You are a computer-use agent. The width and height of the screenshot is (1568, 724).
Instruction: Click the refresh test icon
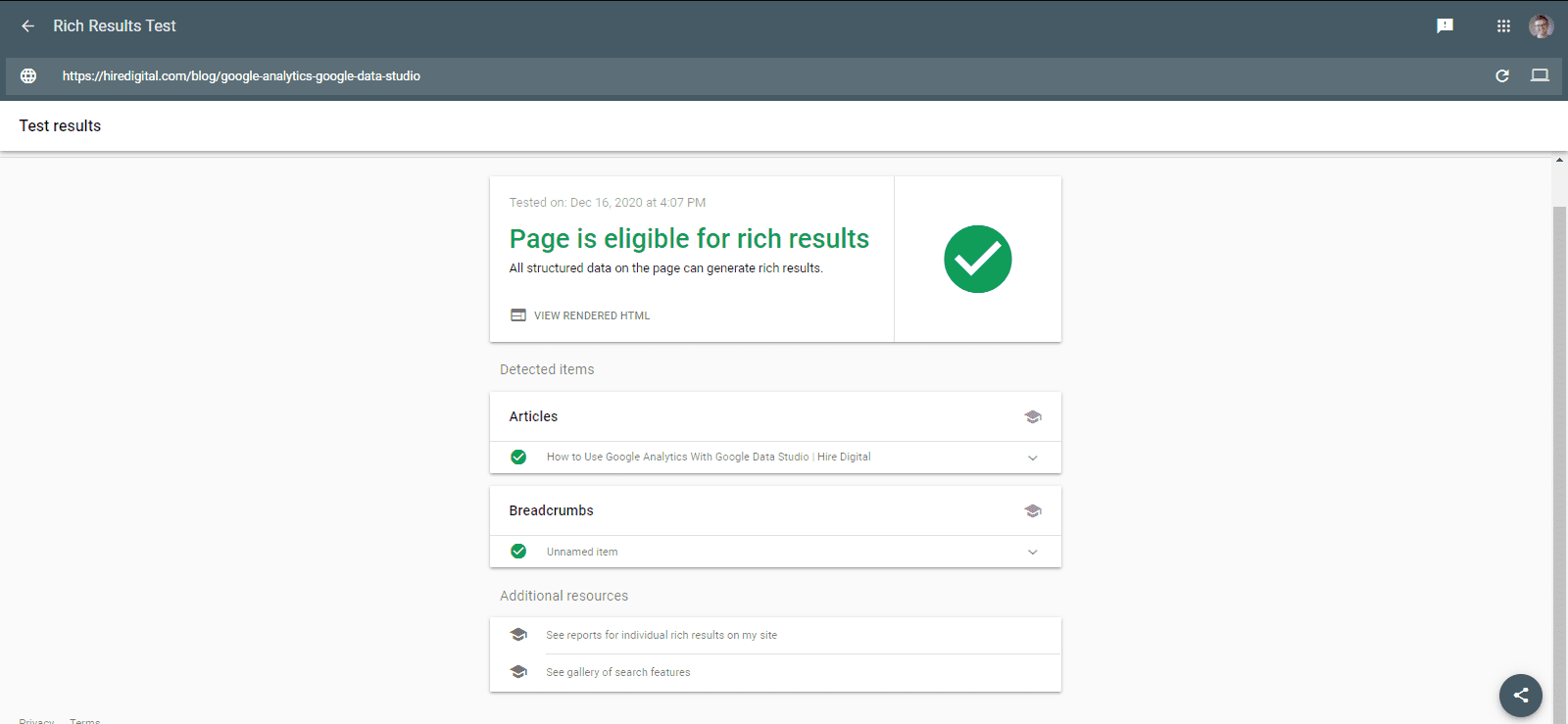(1501, 75)
